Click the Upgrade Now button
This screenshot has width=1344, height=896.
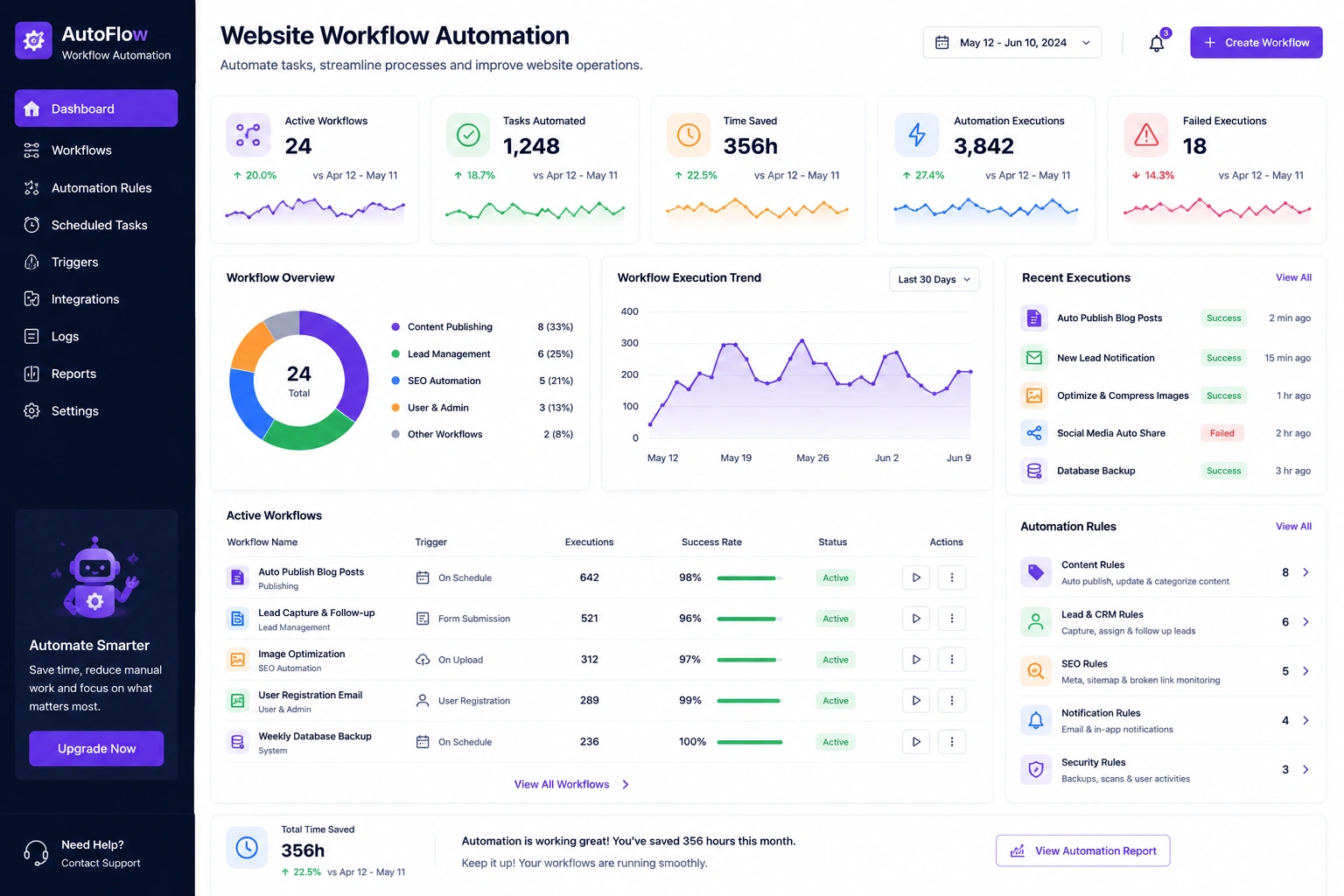point(96,749)
